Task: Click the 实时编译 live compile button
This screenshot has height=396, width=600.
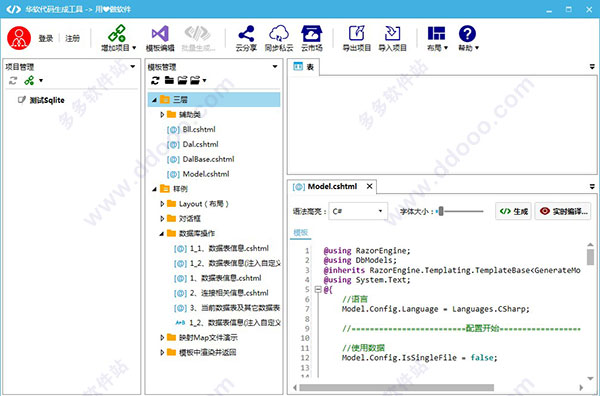Action: (x=563, y=211)
